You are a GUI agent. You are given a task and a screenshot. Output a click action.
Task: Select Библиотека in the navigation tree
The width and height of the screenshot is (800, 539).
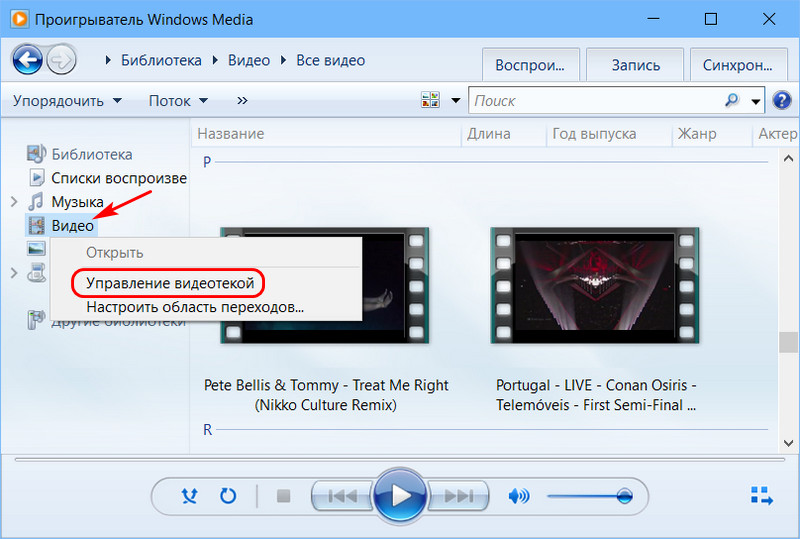92,154
